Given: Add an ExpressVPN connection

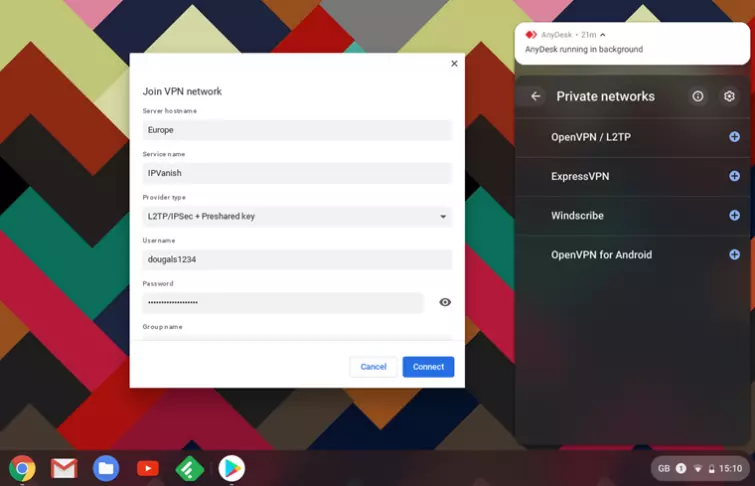Looking at the screenshot, I should (734, 176).
